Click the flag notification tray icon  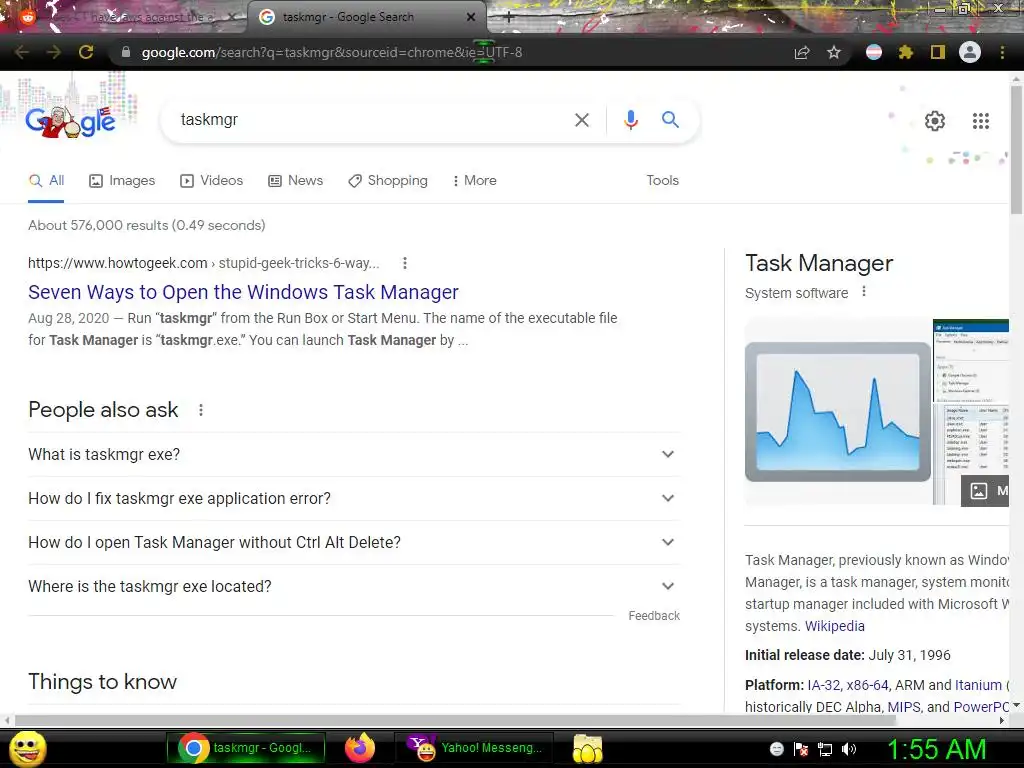pos(801,749)
